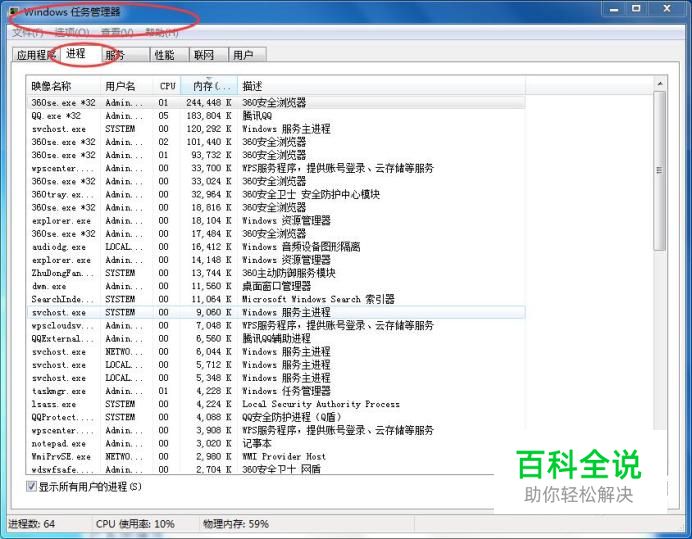Select the 360se.exe row using 93,732 K
The height and width of the screenshot is (539, 692).
coord(276,155)
